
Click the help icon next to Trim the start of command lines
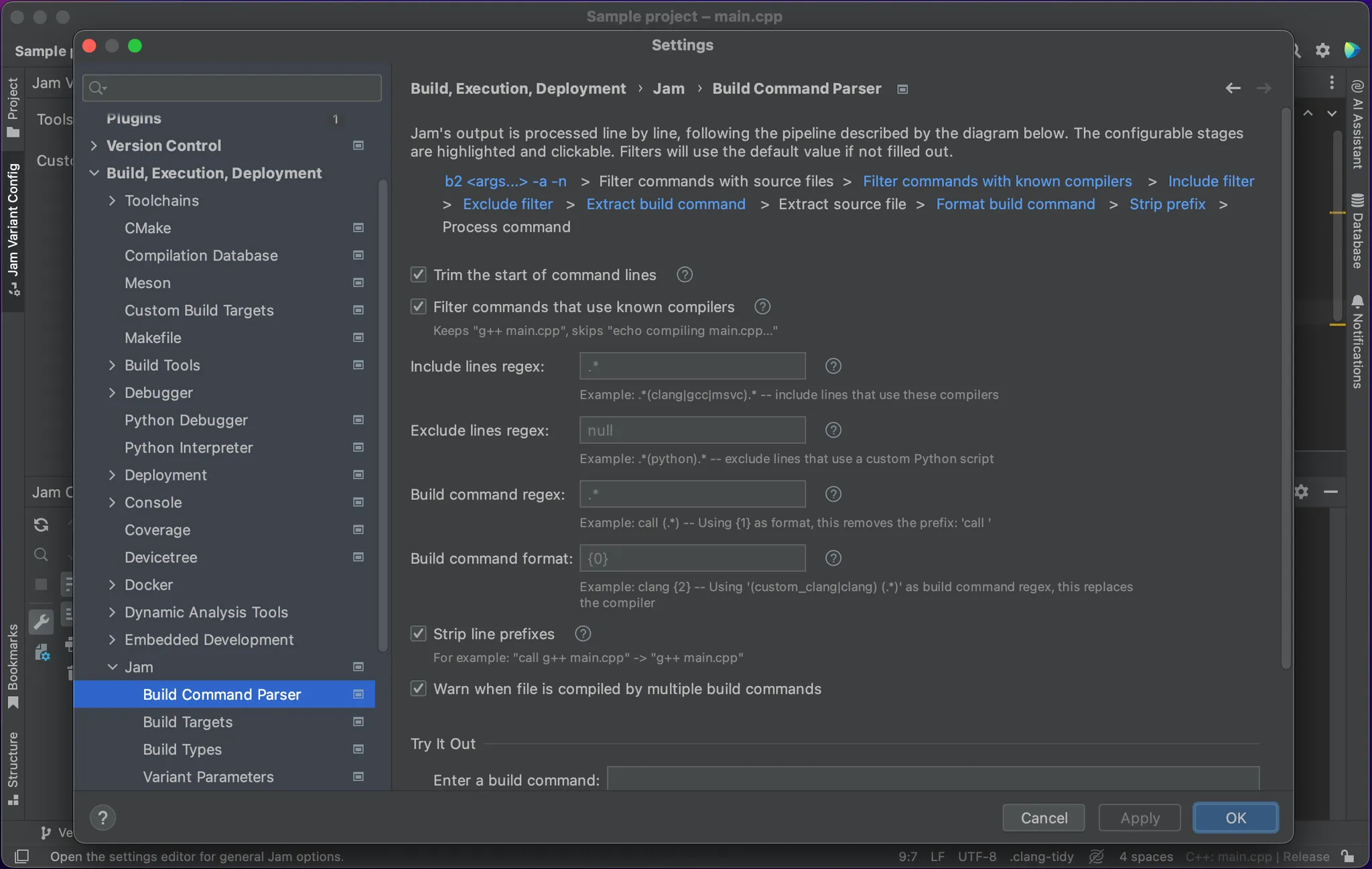[684, 275]
